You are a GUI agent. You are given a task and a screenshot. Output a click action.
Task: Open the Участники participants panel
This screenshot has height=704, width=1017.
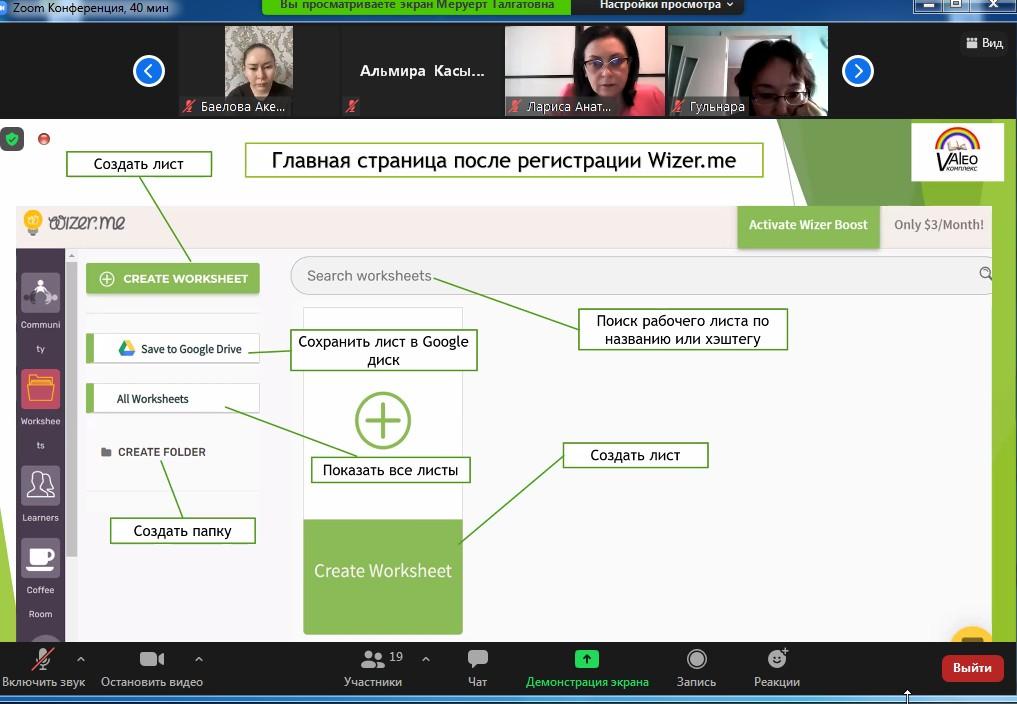372,668
